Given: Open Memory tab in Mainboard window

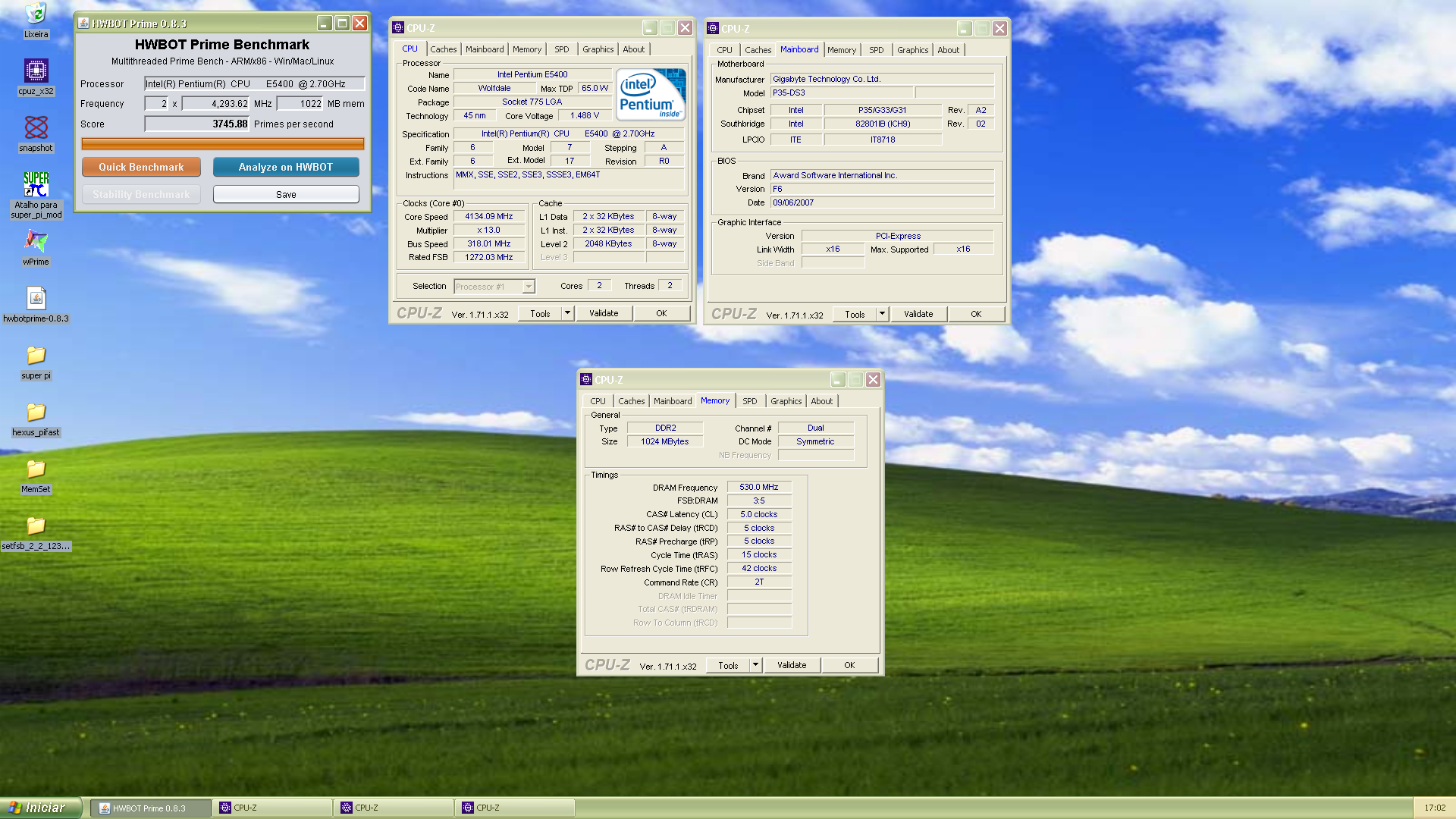Looking at the screenshot, I should coord(841,50).
